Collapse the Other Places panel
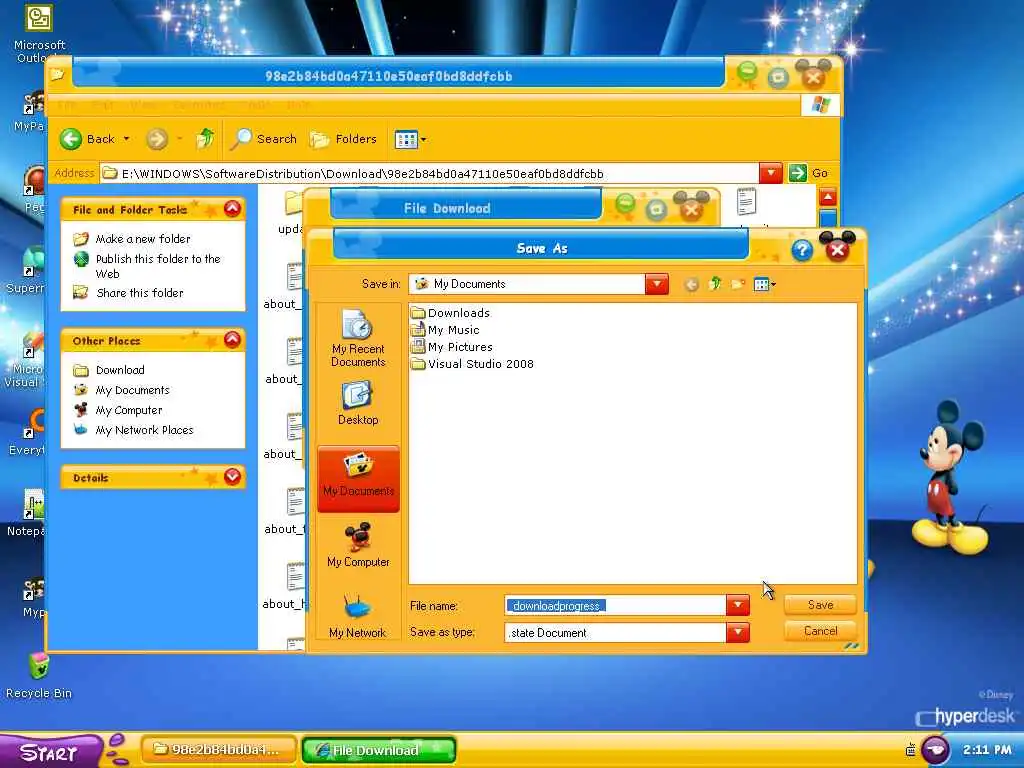This screenshot has width=1024, height=768. pos(232,340)
